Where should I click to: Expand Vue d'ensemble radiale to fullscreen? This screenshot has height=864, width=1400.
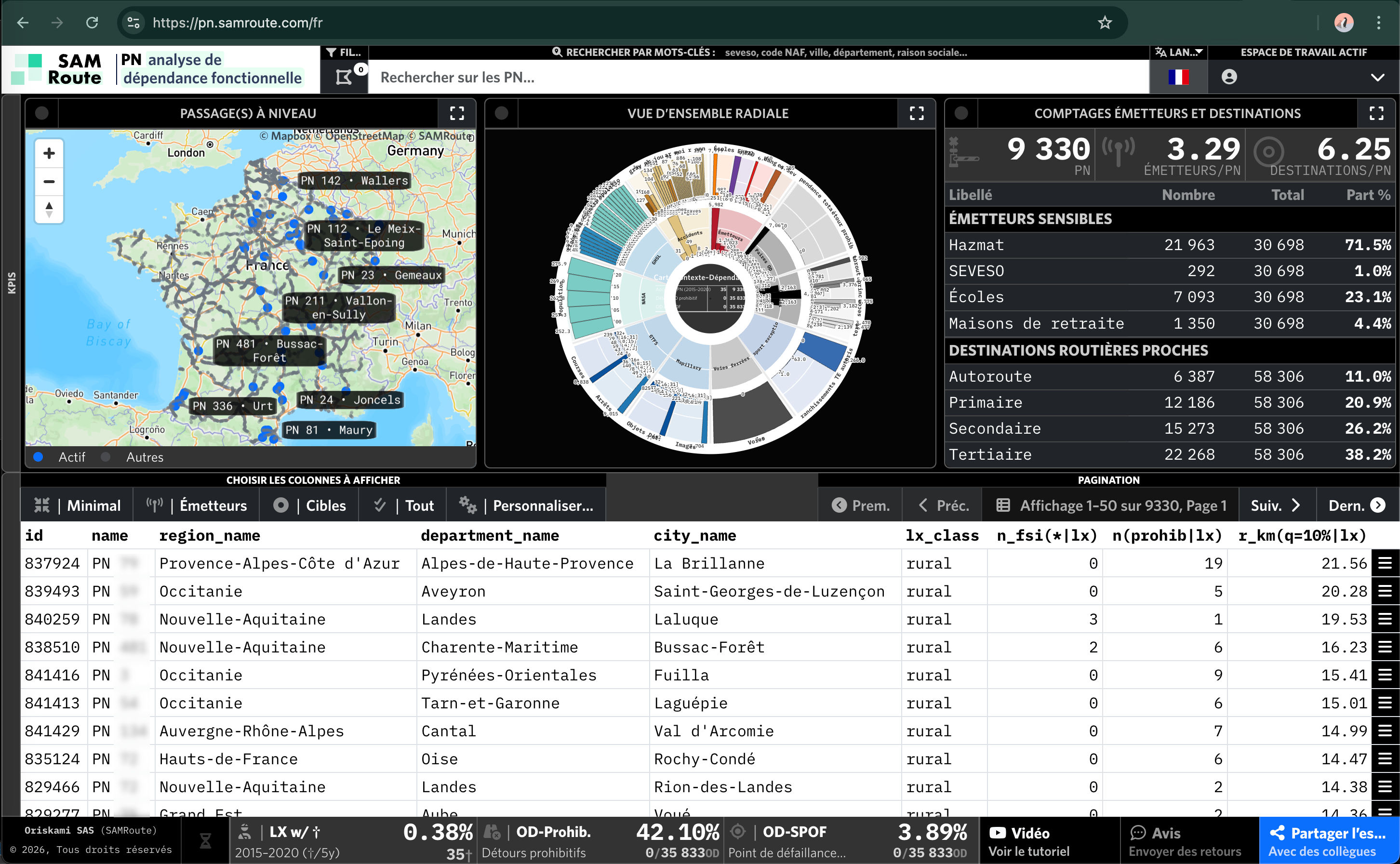[x=916, y=113]
